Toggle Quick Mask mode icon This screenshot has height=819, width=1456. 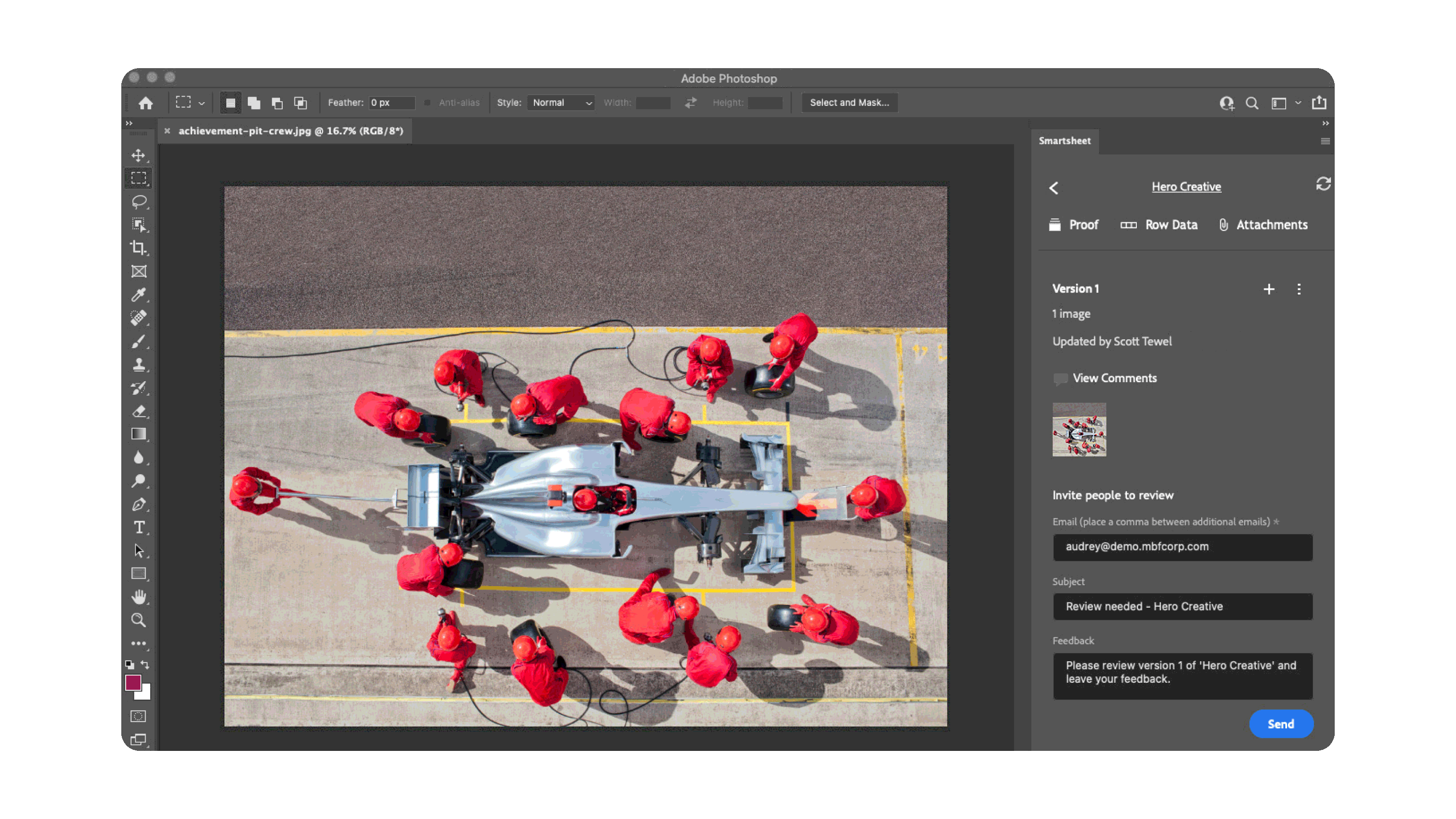pos(139,716)
